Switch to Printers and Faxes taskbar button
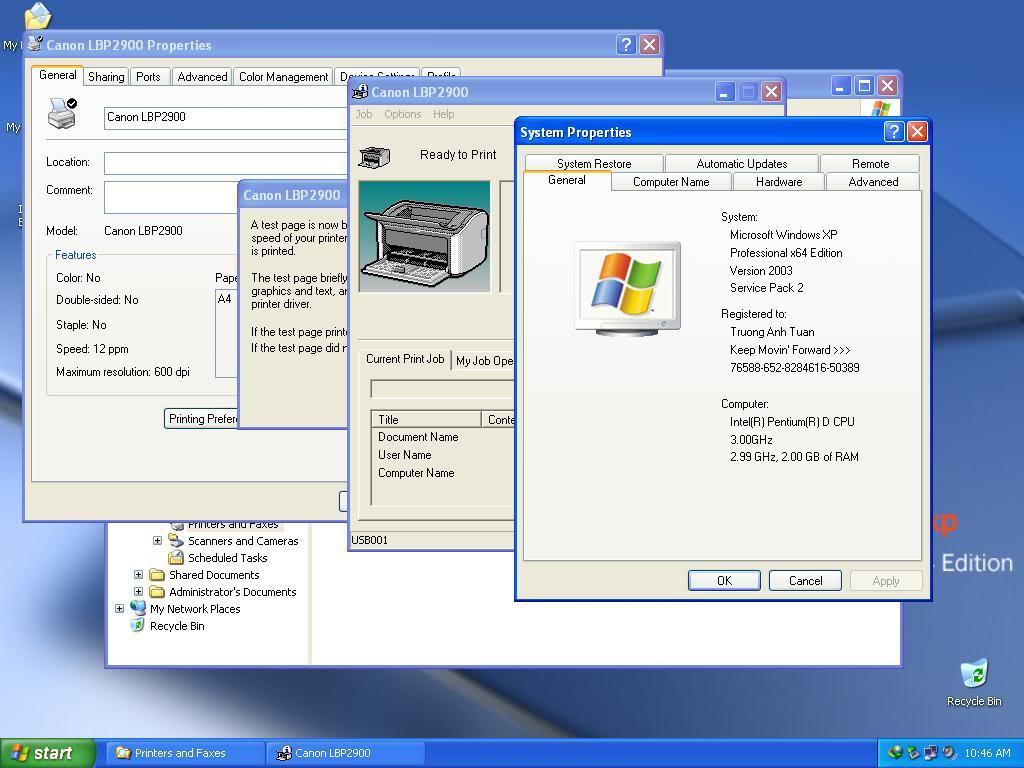1024x768 pixels. pos(185,753)
